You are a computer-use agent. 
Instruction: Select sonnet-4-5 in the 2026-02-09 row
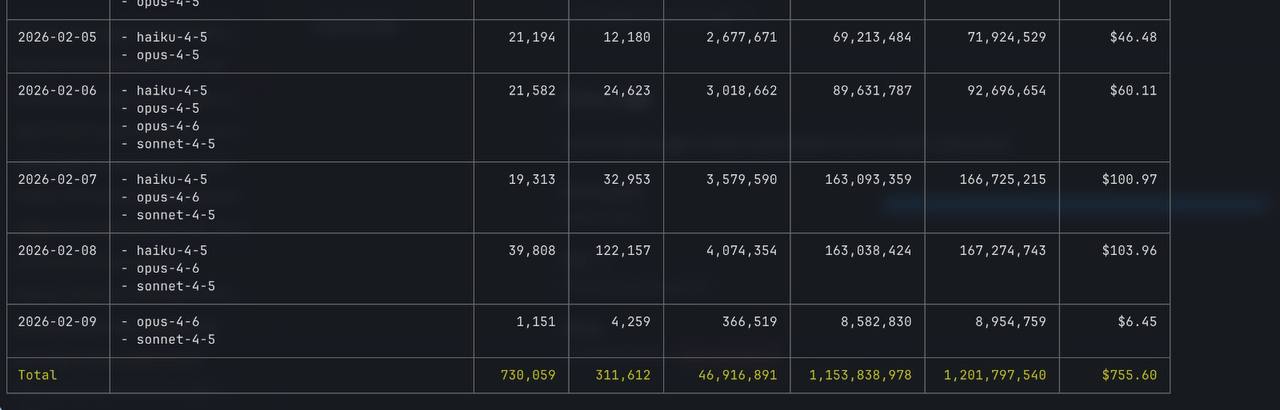(x=176, y=339)
